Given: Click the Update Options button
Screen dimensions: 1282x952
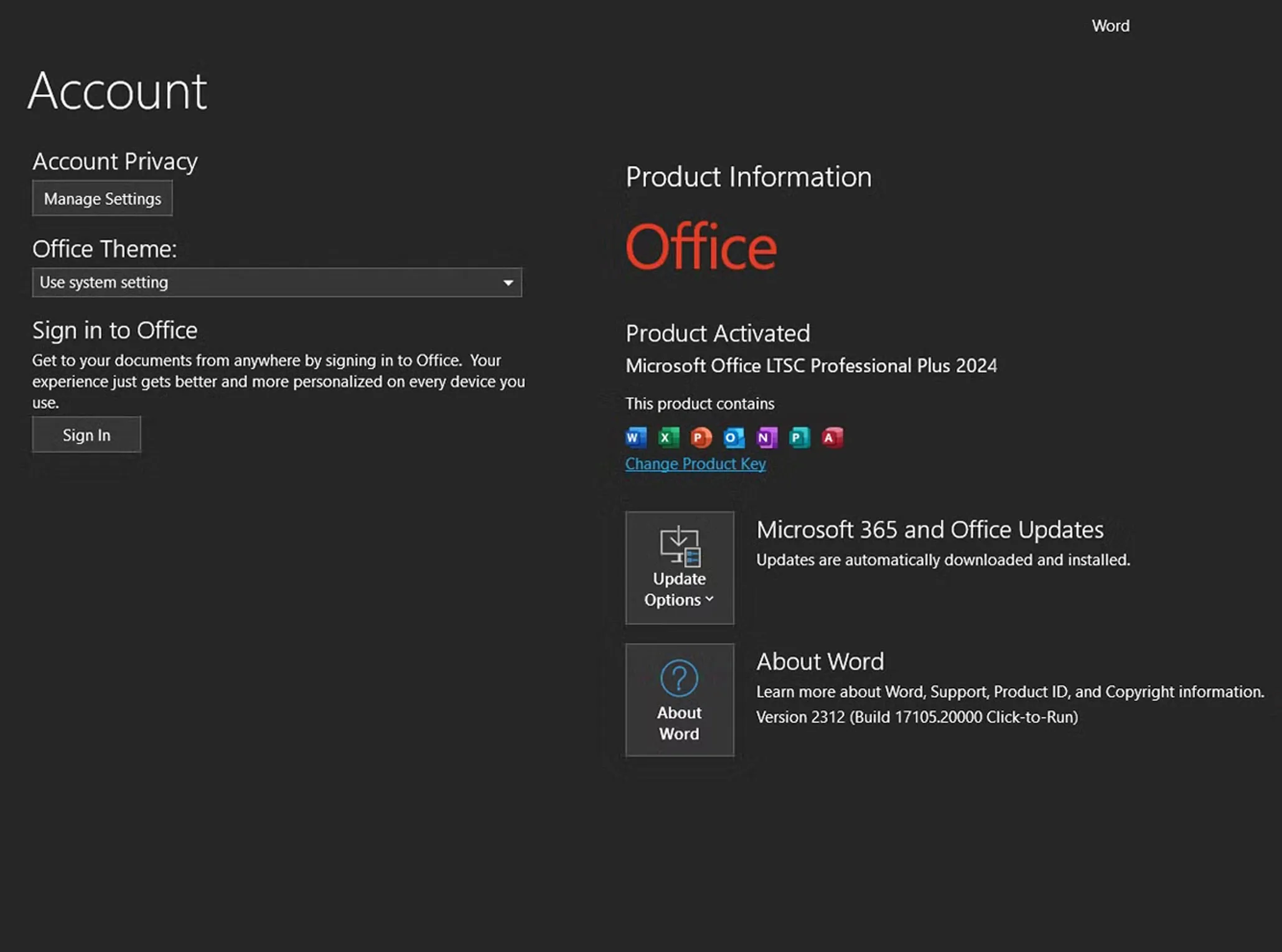Looking at the screenshot, I should pyautogui.click(x=679, y=568).
